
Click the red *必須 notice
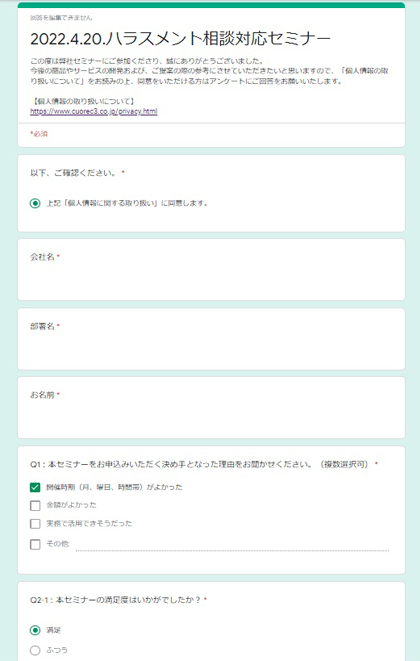pyautogui.click(x=39, y=134)
